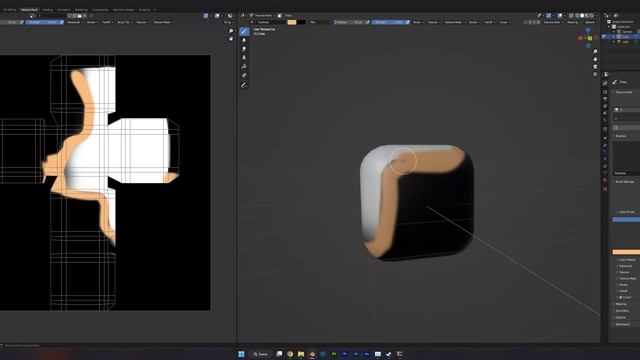Select the Annotate tool in viewport toolbar
Viewport: 640px width, 360px height.
click(x=244, y=85)
